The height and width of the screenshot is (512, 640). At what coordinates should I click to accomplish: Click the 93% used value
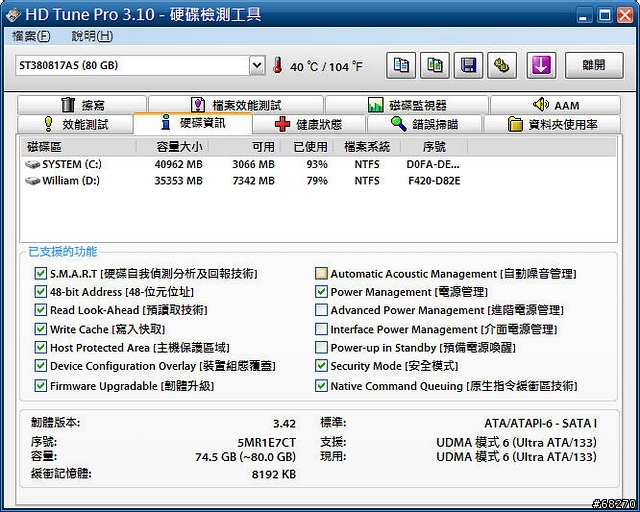coord(317,165)
